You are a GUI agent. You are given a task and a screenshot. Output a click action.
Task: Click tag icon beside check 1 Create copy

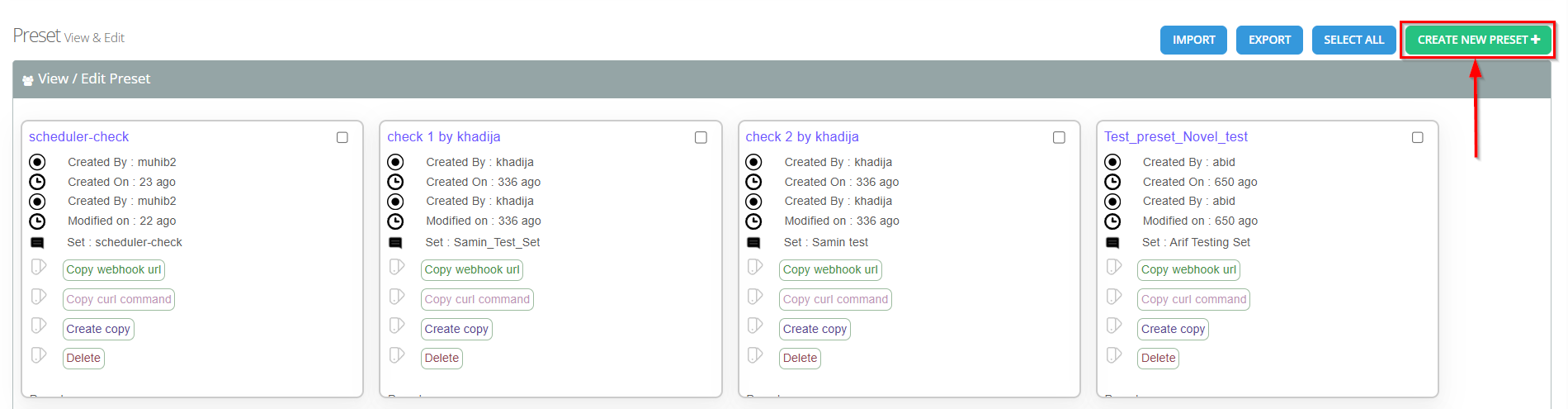[x=397, y=326]
